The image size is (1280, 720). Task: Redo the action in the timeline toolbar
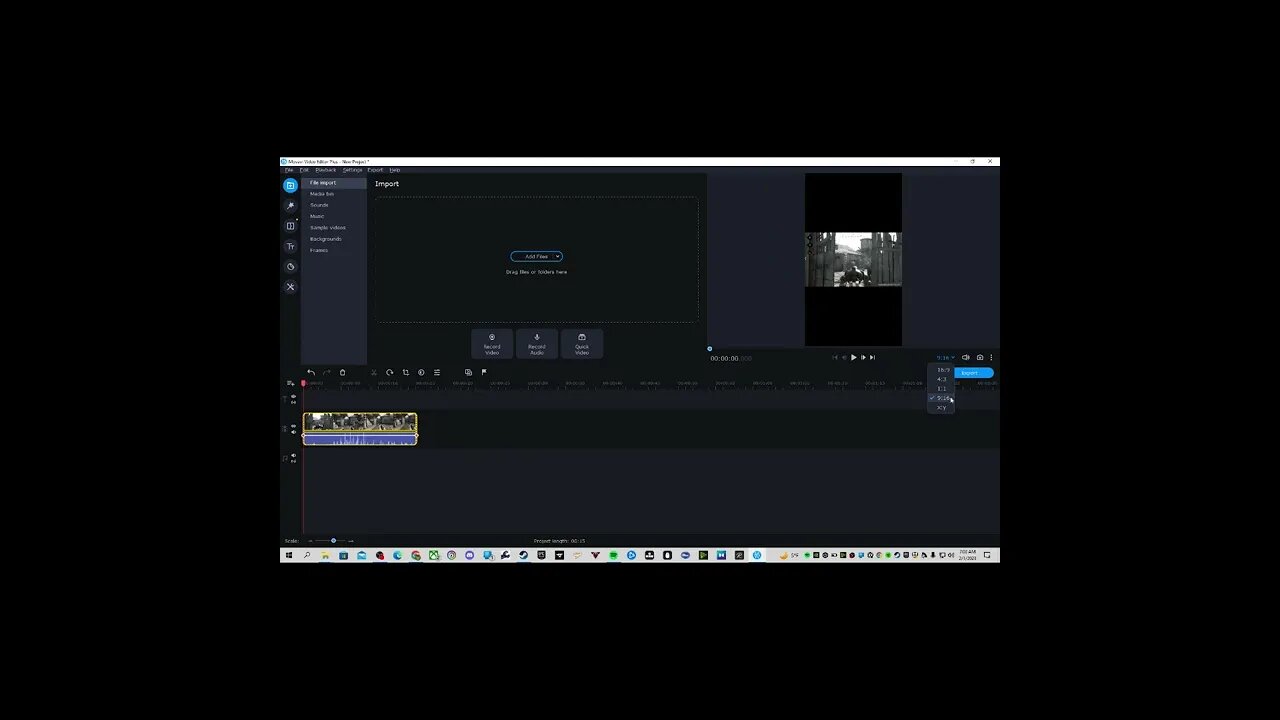(x=327, y=372)
